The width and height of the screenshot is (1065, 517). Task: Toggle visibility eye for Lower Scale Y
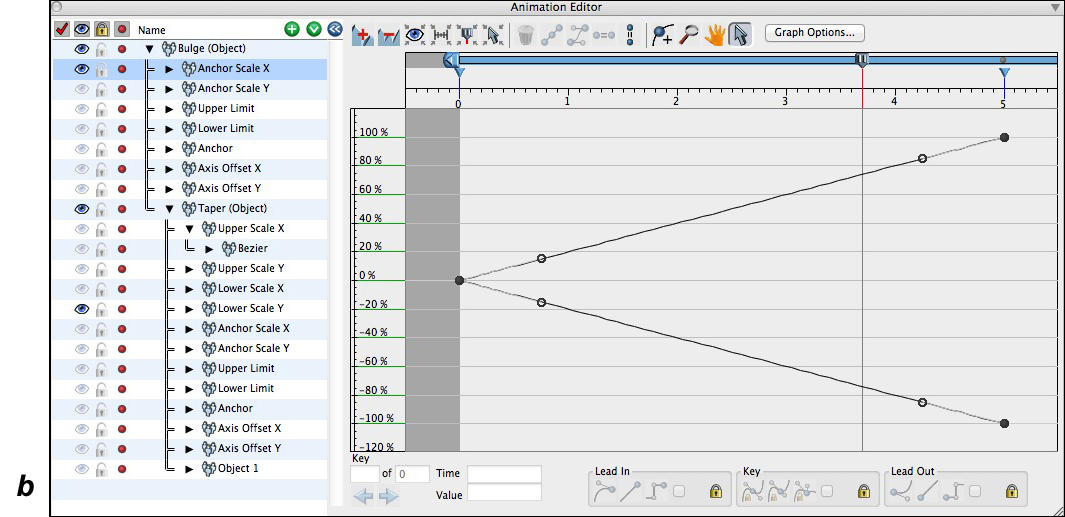pyautogui.click(x=82, y=308)
